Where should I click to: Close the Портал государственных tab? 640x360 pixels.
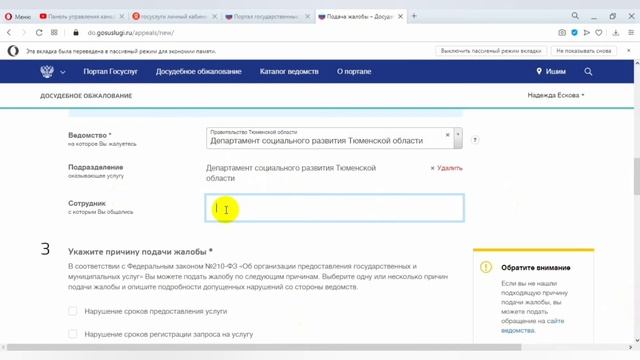pos(307,16)
